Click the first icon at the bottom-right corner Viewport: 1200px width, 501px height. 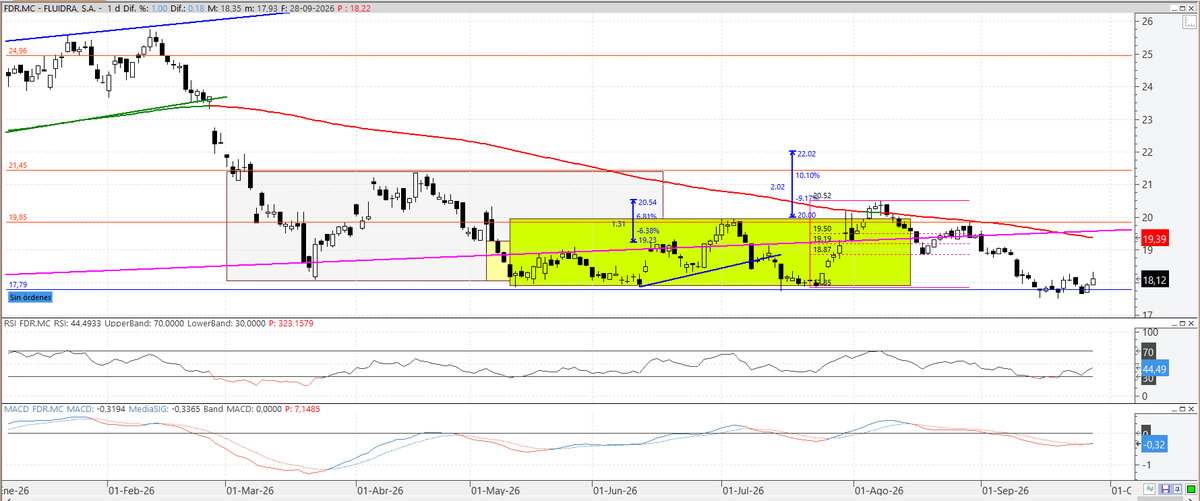pos(1149,489)
